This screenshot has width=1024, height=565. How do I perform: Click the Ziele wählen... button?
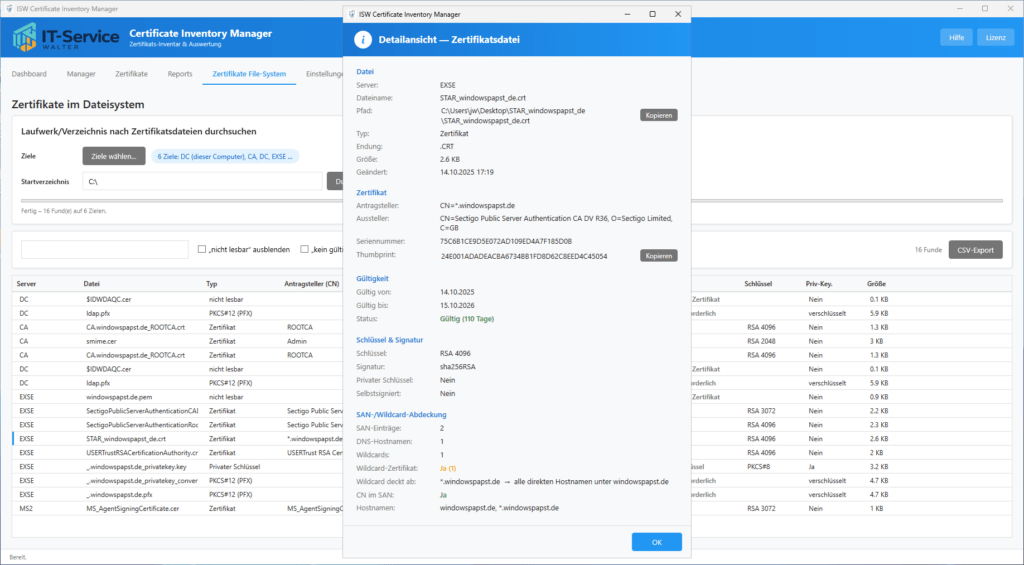point(114,156)
